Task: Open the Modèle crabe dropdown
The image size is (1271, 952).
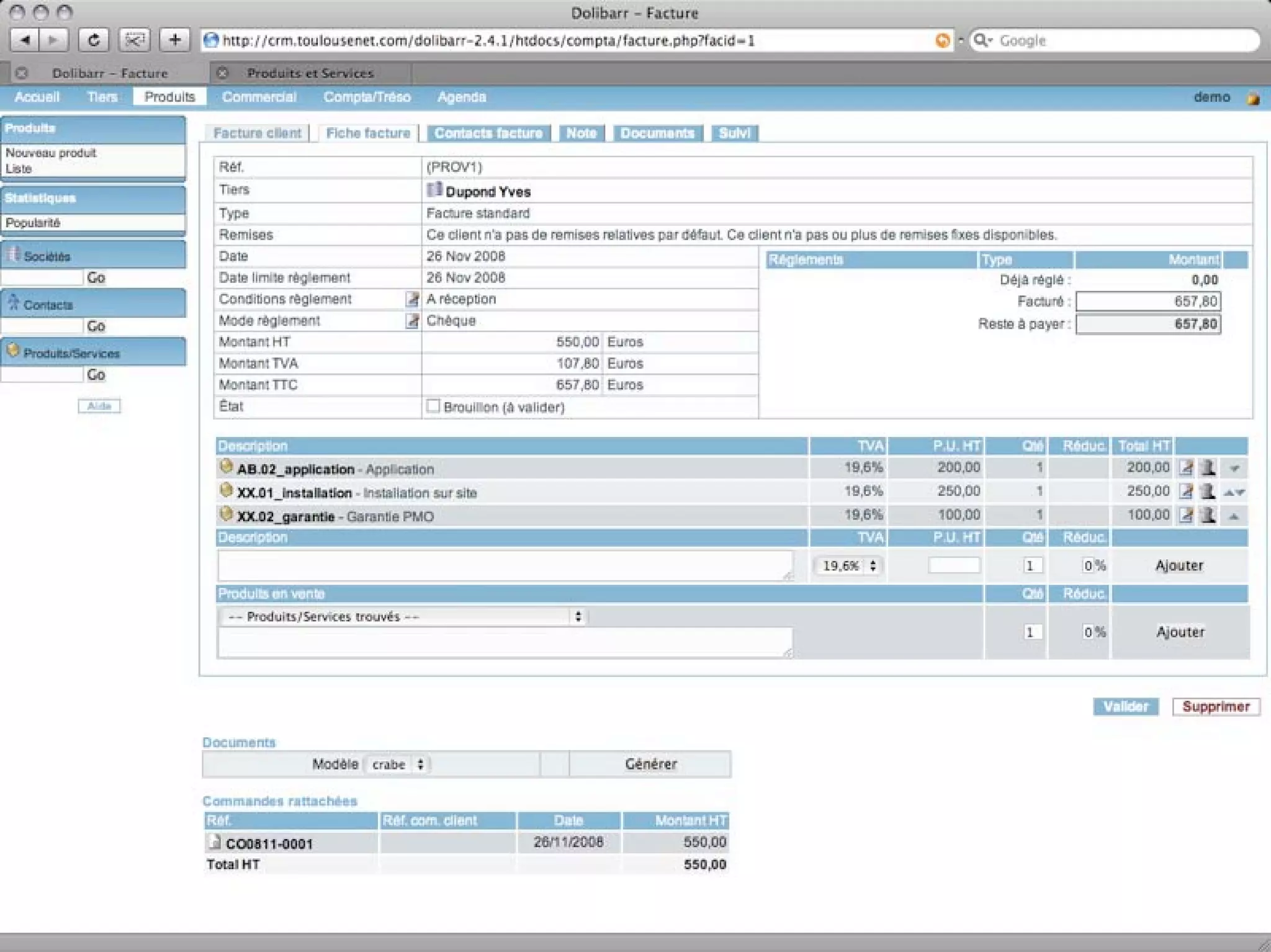Action: click(398, 765)
